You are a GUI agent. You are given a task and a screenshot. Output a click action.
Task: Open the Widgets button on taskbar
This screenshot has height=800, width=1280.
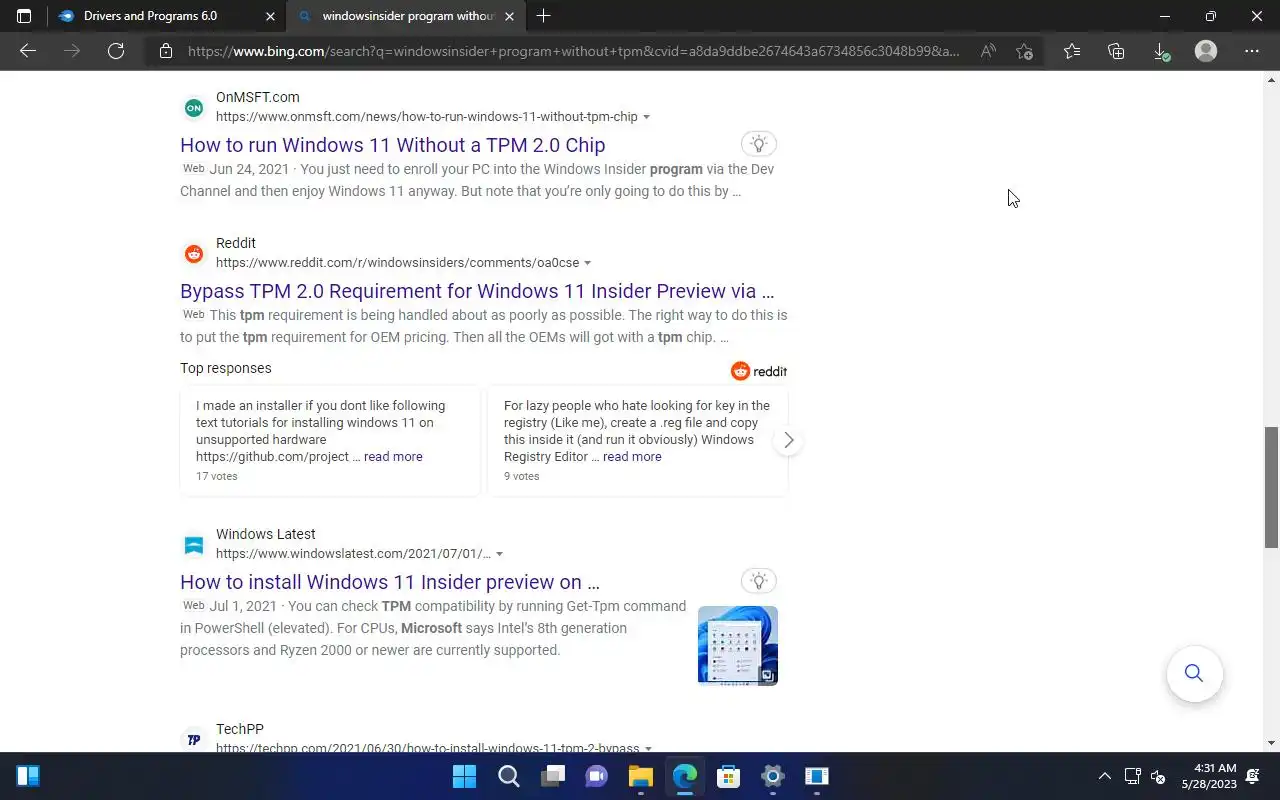28,776
